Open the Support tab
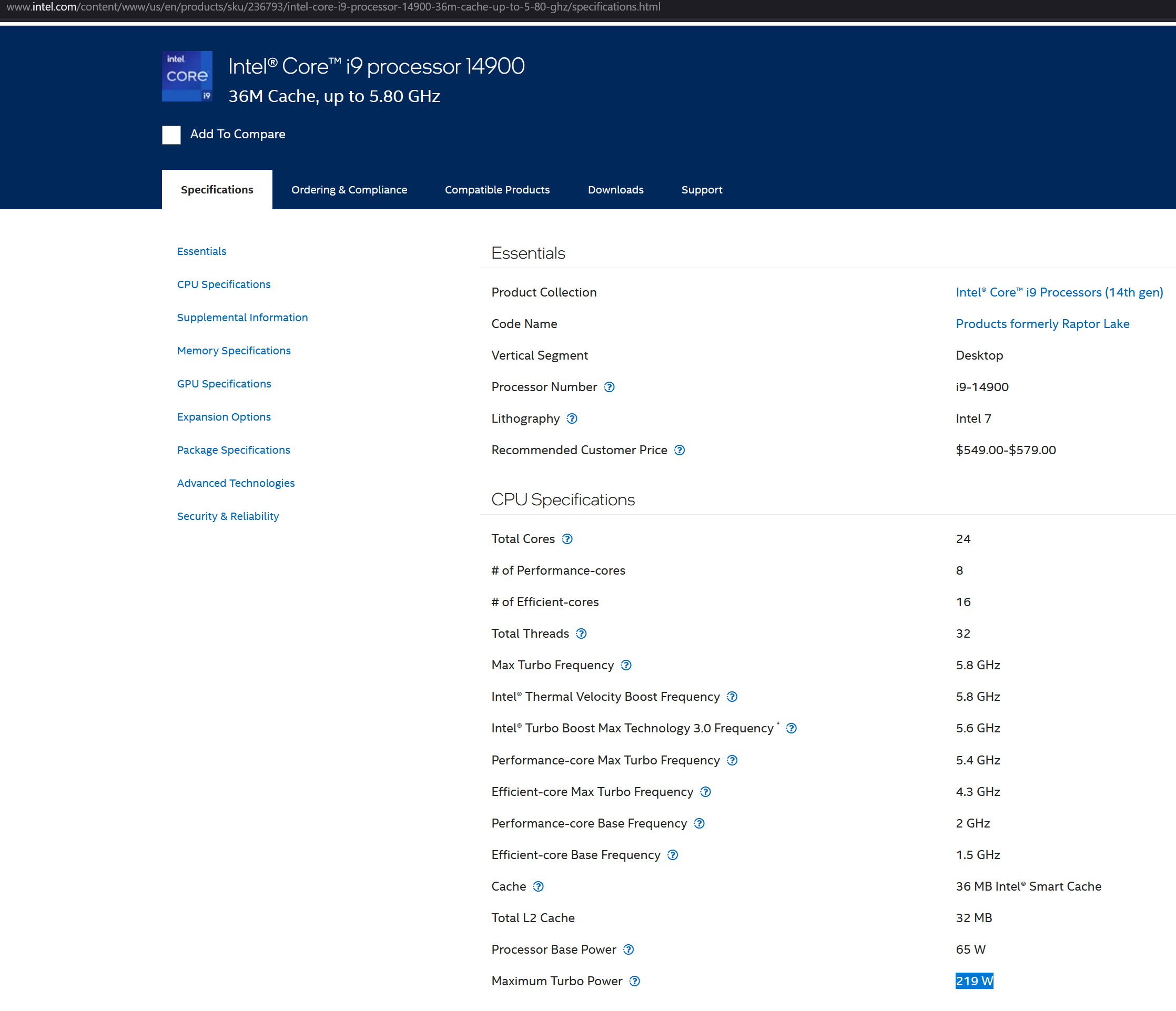 click(x=702, y=190)
